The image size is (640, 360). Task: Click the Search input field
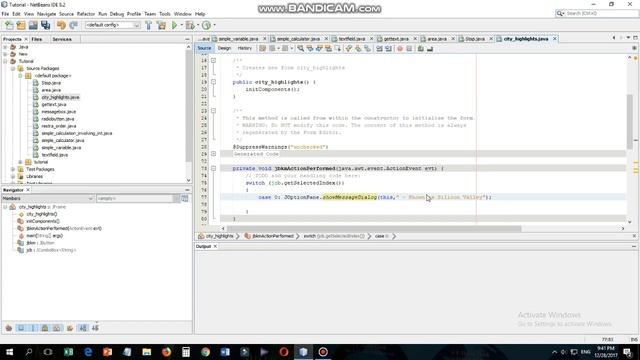pos(601,13)
